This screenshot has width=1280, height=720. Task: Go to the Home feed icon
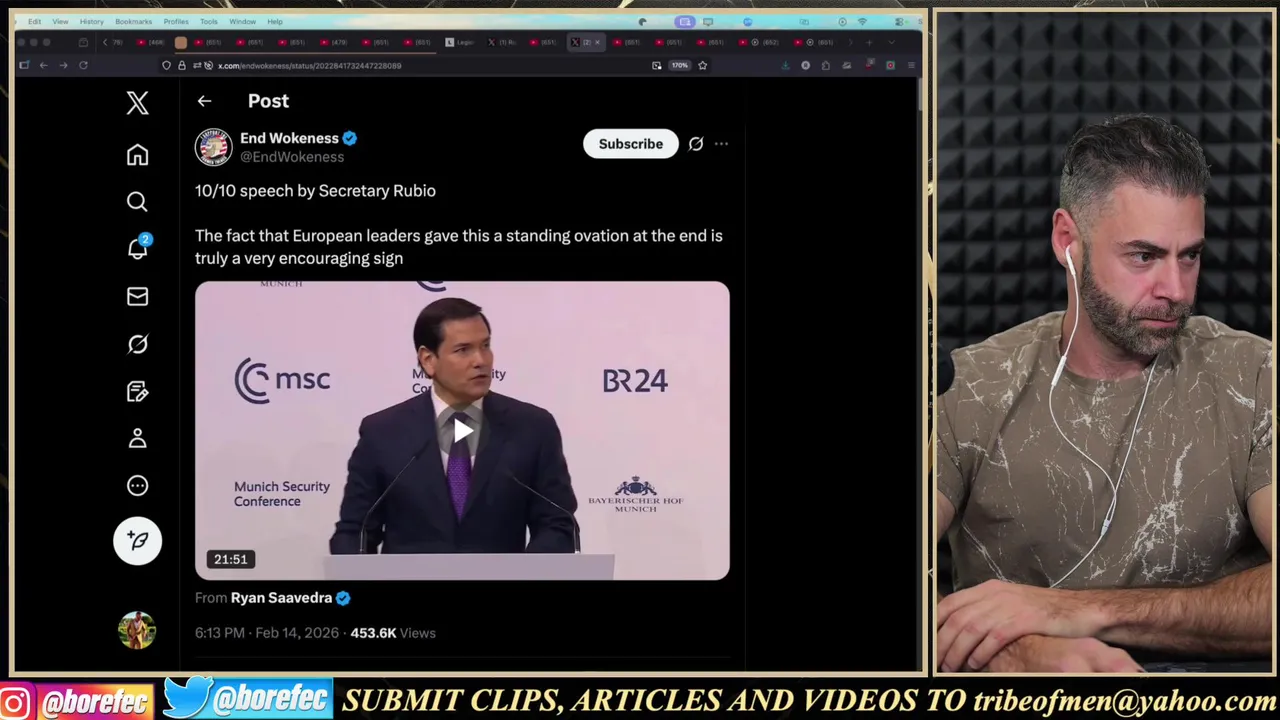coord(137,155)
